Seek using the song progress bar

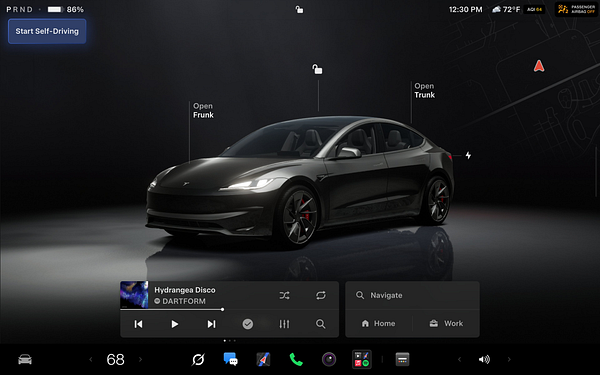[x=230, y=309]
